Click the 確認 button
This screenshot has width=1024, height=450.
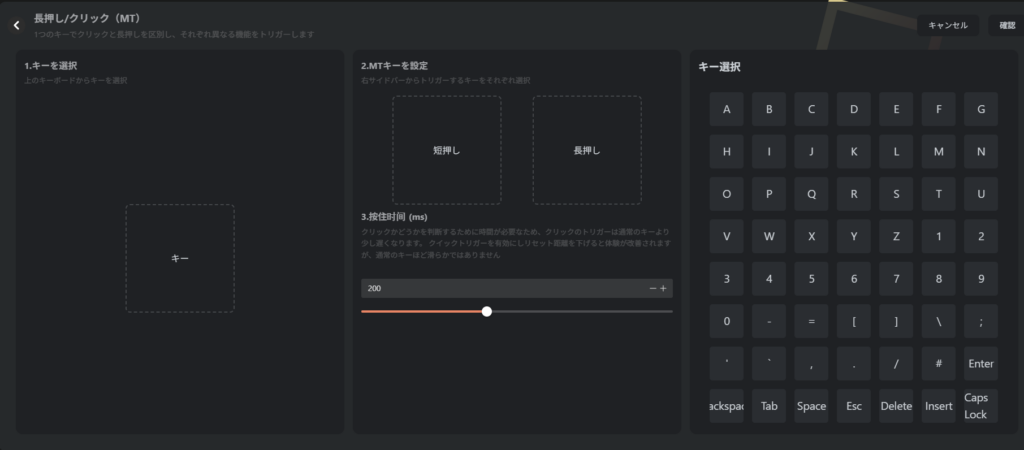pyautogui.click(x=1005, y=25)
